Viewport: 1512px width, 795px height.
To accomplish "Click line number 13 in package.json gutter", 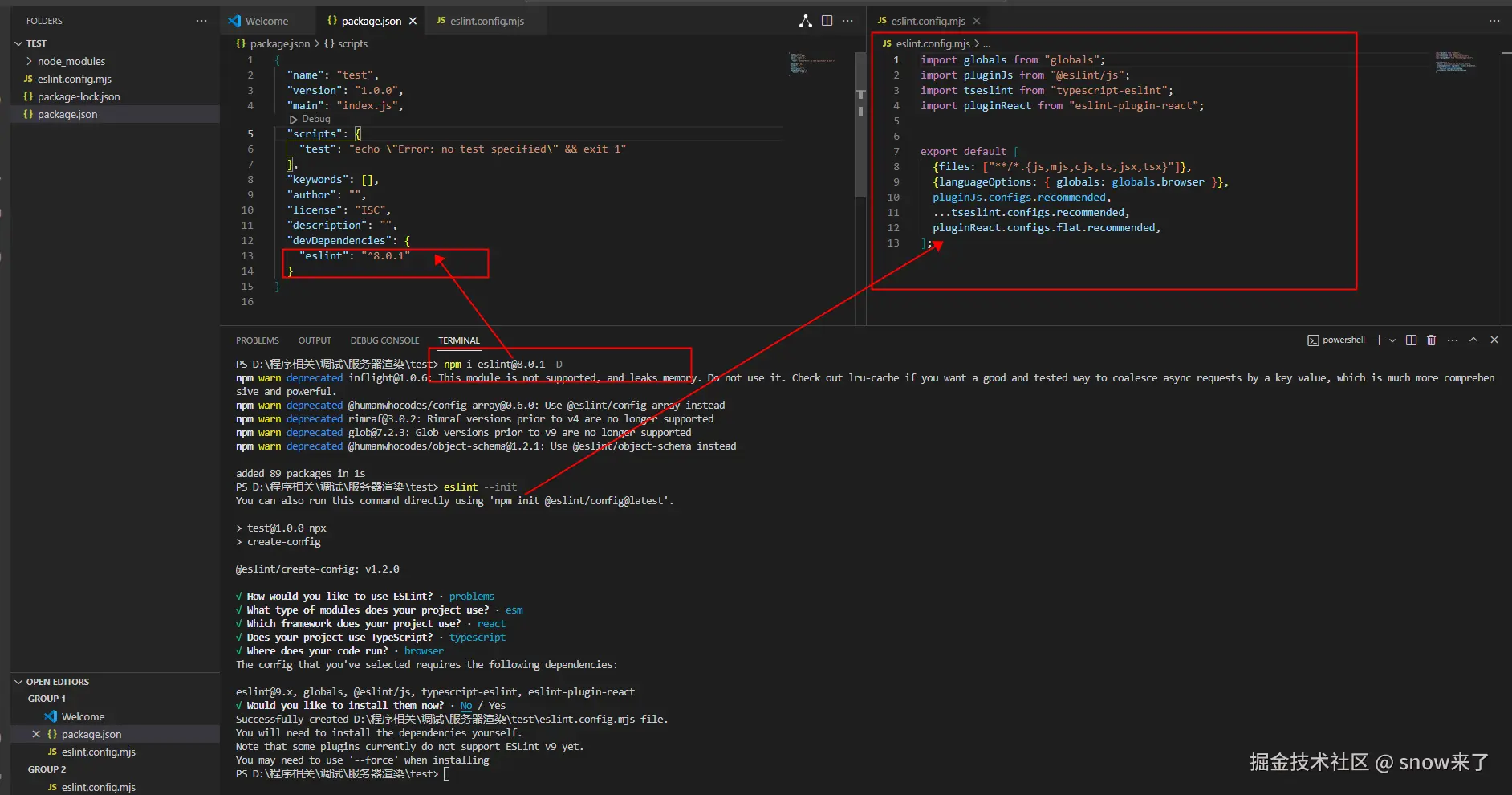I will (247, 256).
